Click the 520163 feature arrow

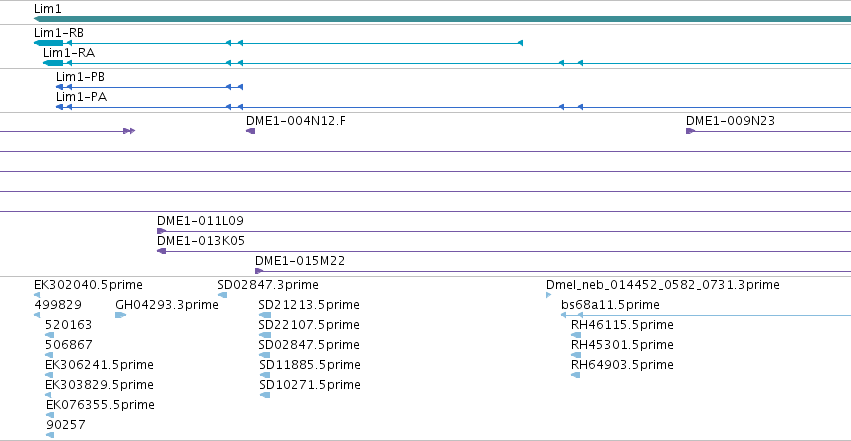[49, 335]
